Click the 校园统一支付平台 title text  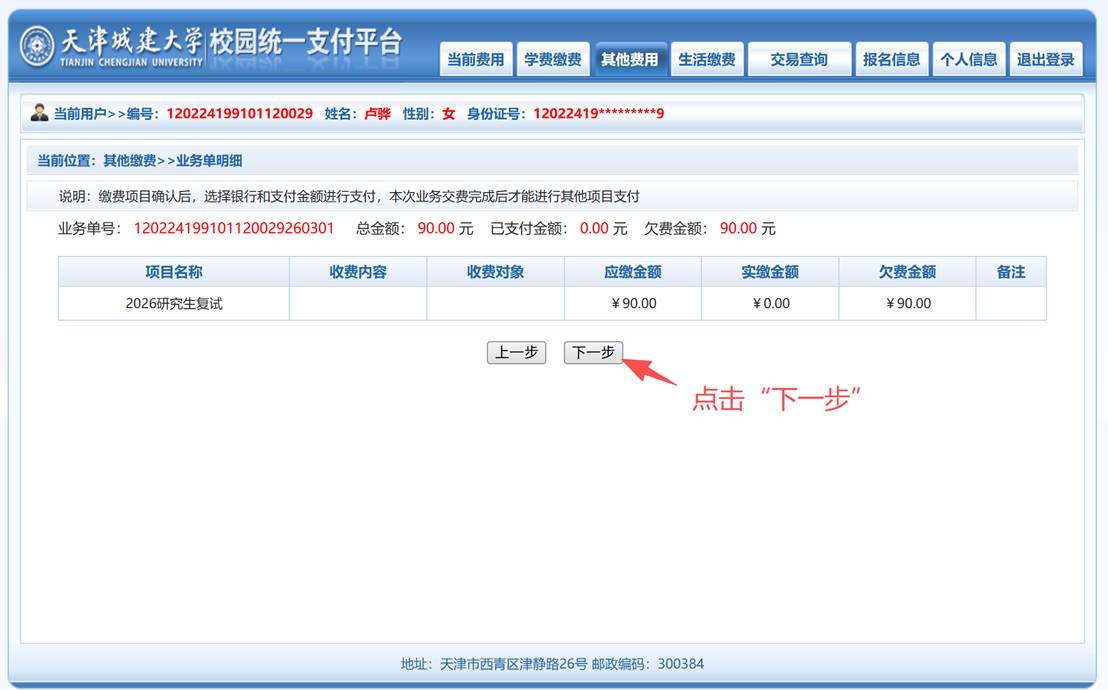coord(305,43)
